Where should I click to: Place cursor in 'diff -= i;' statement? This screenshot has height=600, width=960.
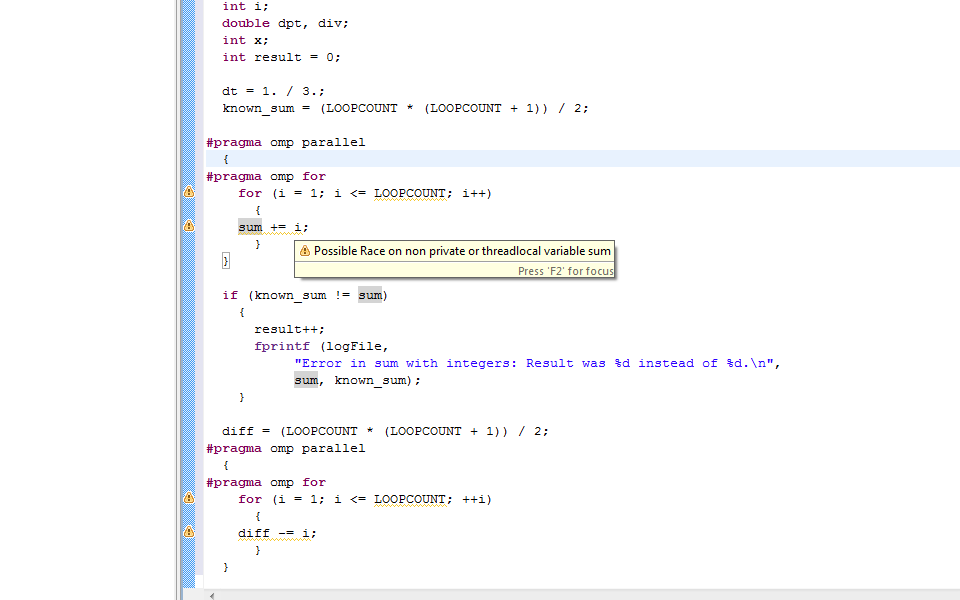[277, 533]
